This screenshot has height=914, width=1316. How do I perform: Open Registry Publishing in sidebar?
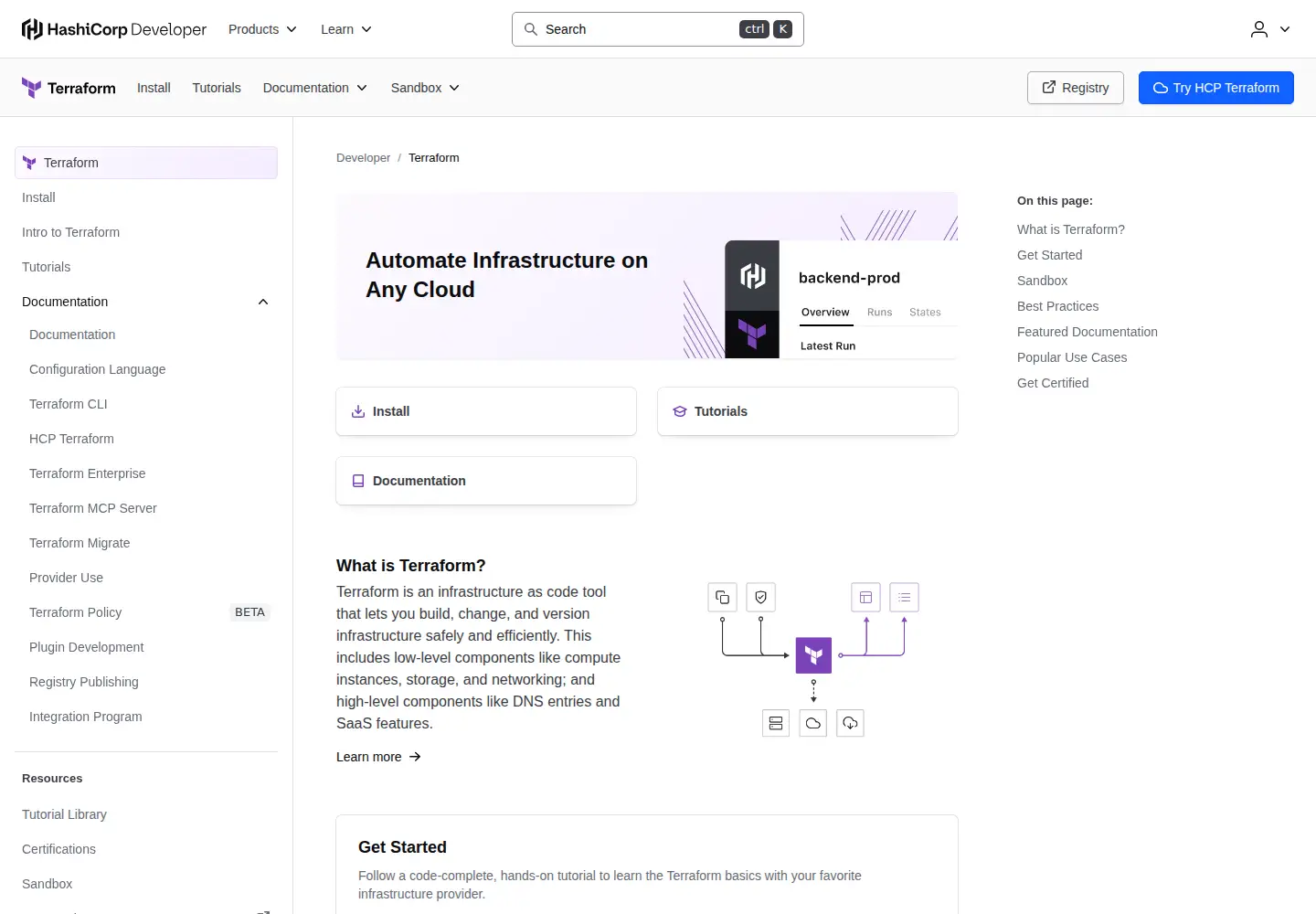(83, 682)
